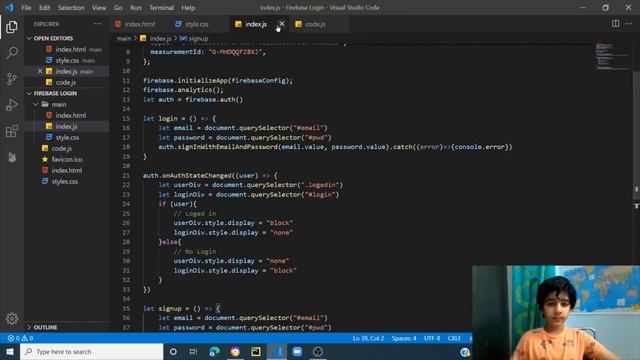The width and height of the screenshot is (640, 360).
Task: Open the View menu
Action: tap(99, 7)
